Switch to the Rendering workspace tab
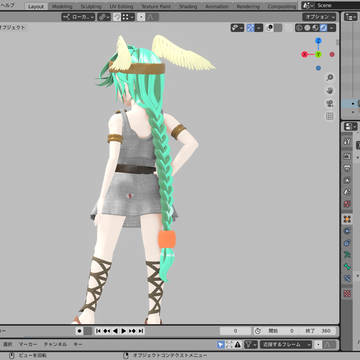The image size is (360, 360). (249, 6)
